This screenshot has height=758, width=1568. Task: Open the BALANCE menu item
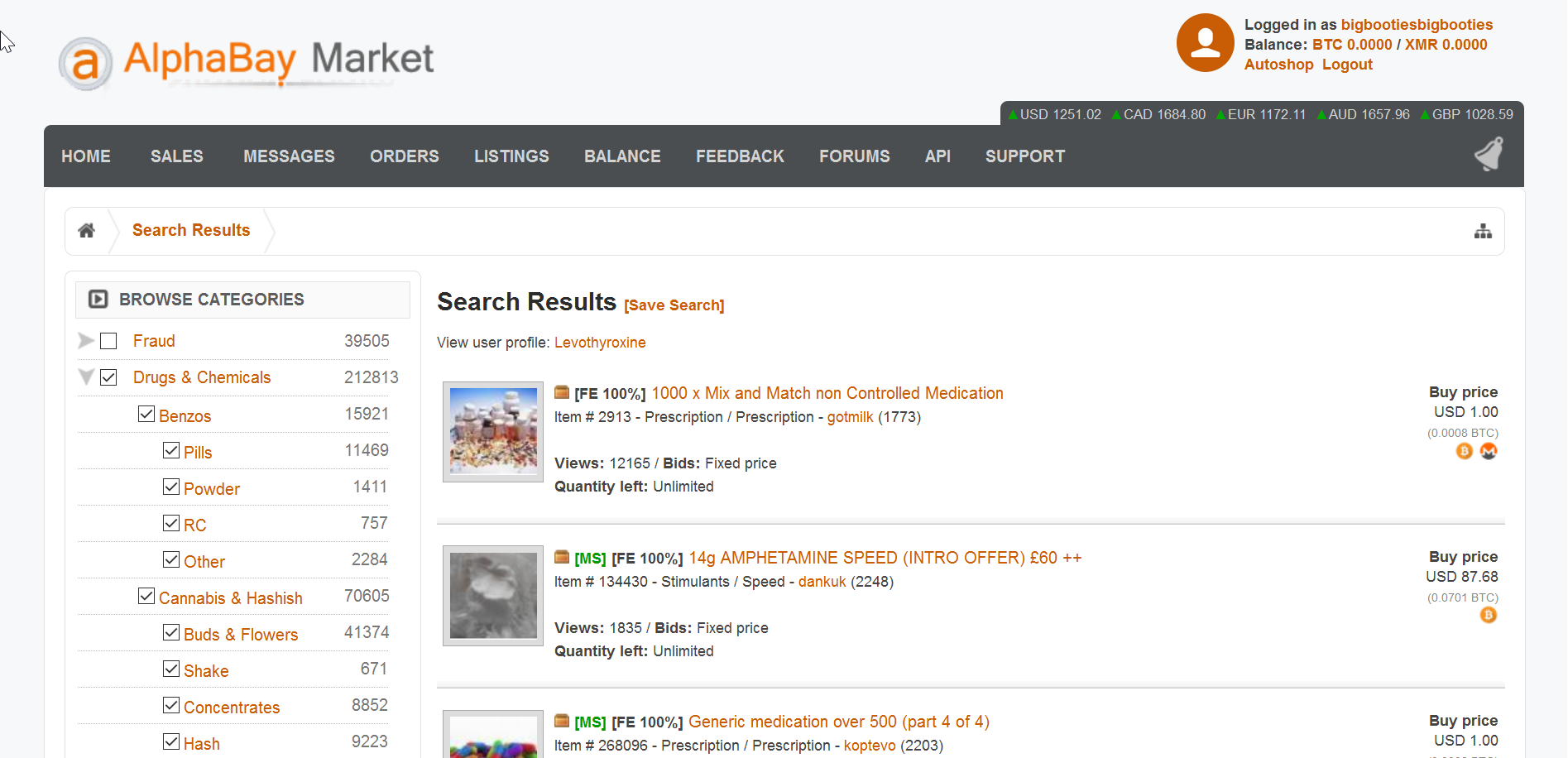pos(622,156)
